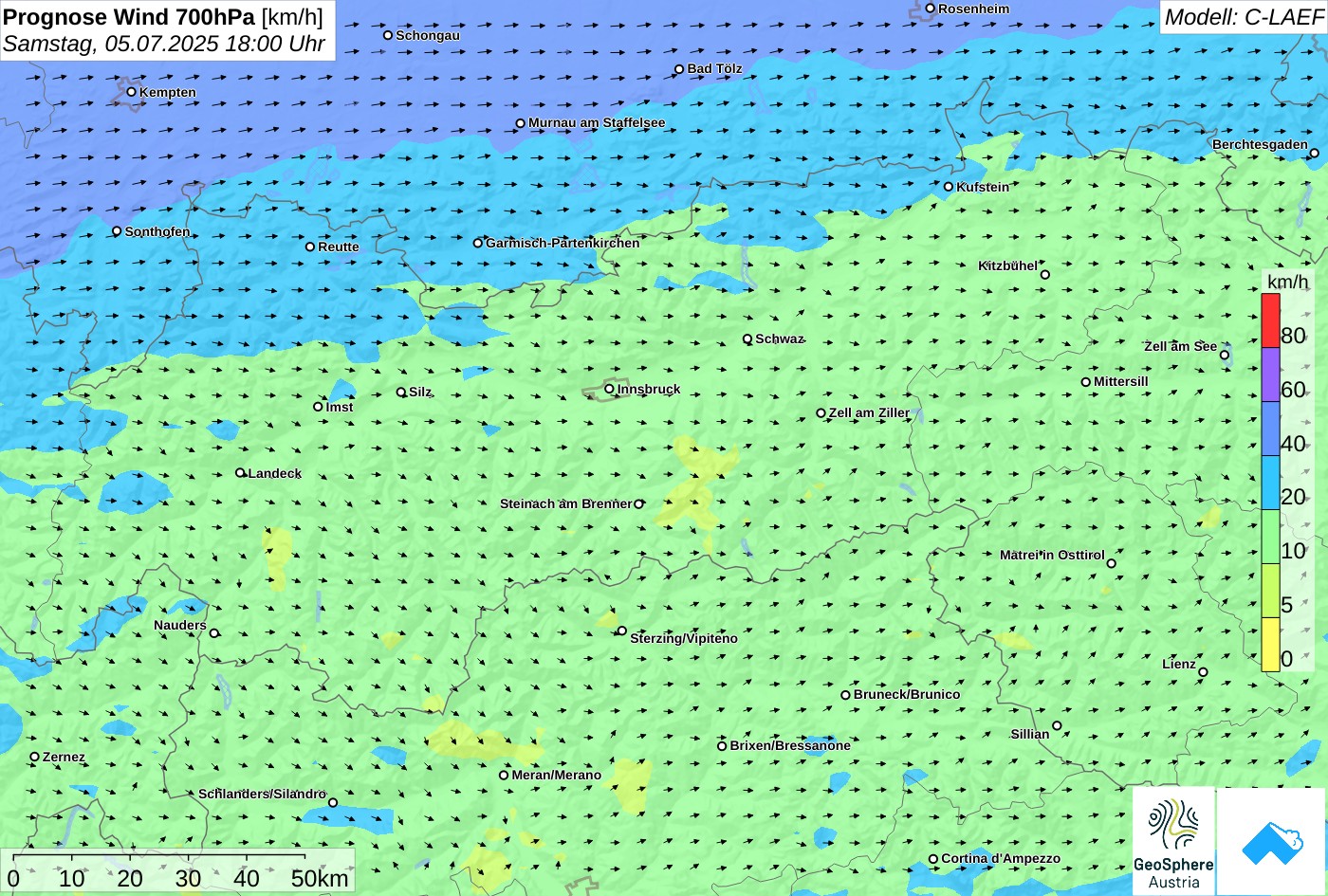Click the Berchtesgaden location dot

coord(1314,153)
